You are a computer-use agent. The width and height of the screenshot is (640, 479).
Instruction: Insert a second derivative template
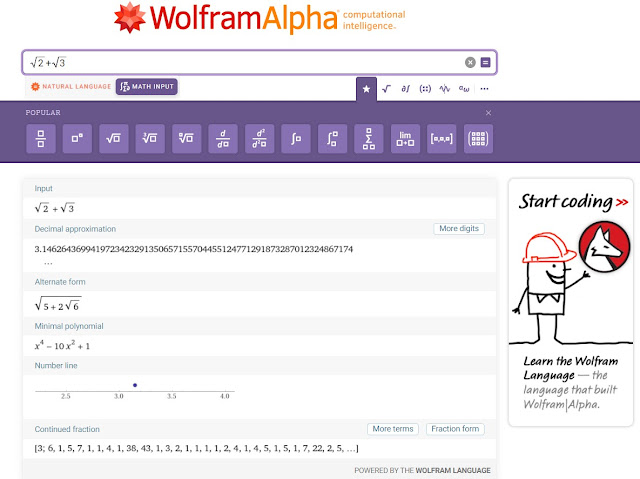[259, 139]
